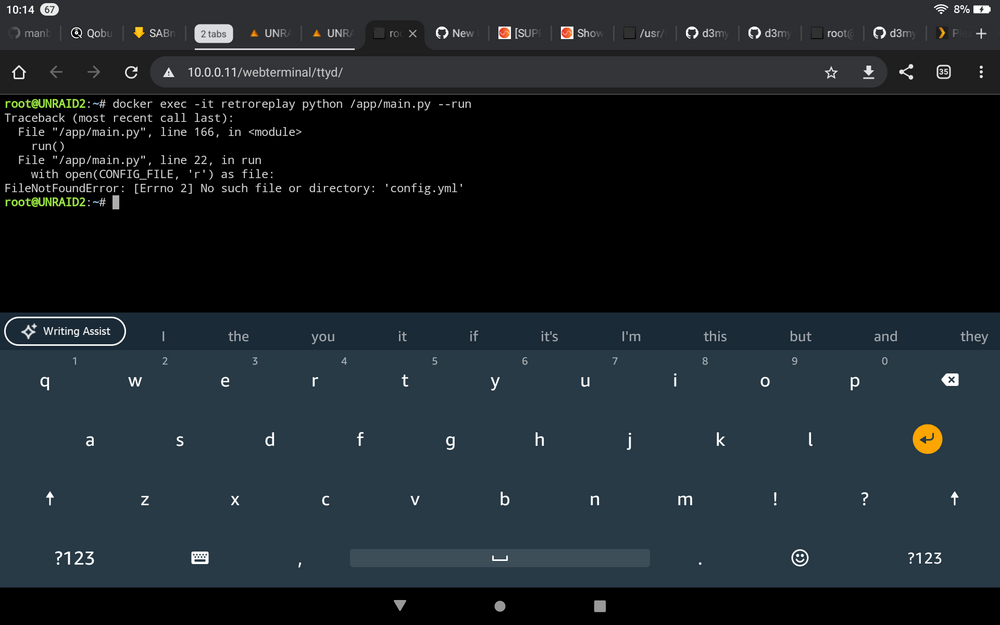Tap Android home circle navigation button
Viewport: 1000px width, 625px height.
(500, 606)
